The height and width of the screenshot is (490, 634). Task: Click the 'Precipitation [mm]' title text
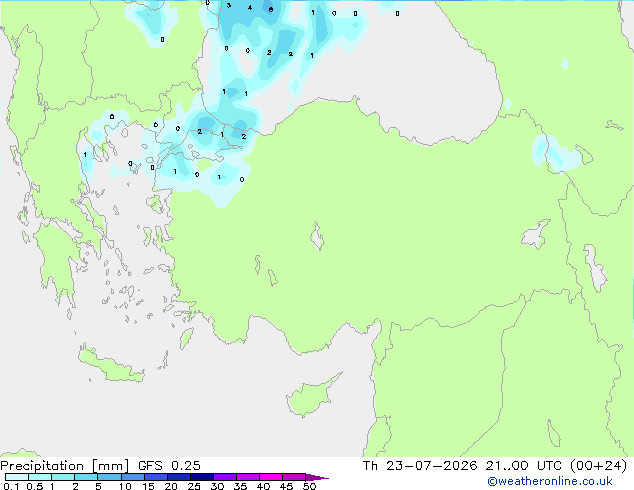[65, 466]
